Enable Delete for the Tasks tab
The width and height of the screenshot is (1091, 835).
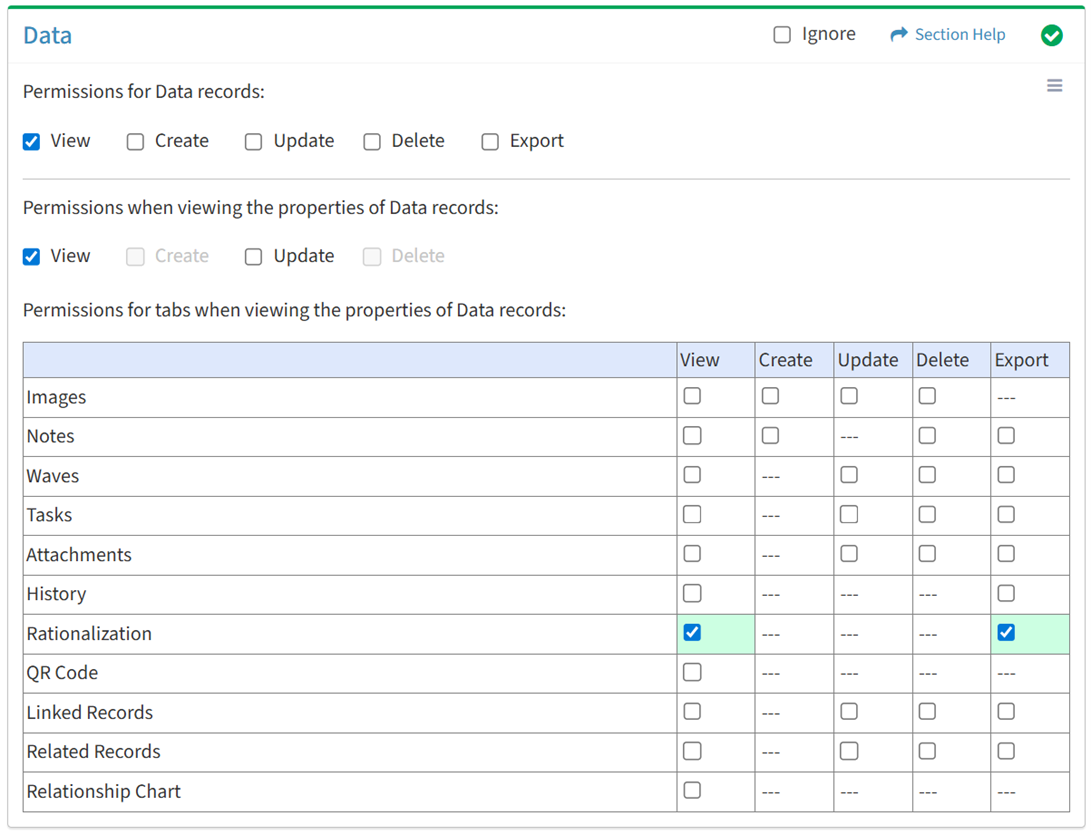[x=927, y=514]
